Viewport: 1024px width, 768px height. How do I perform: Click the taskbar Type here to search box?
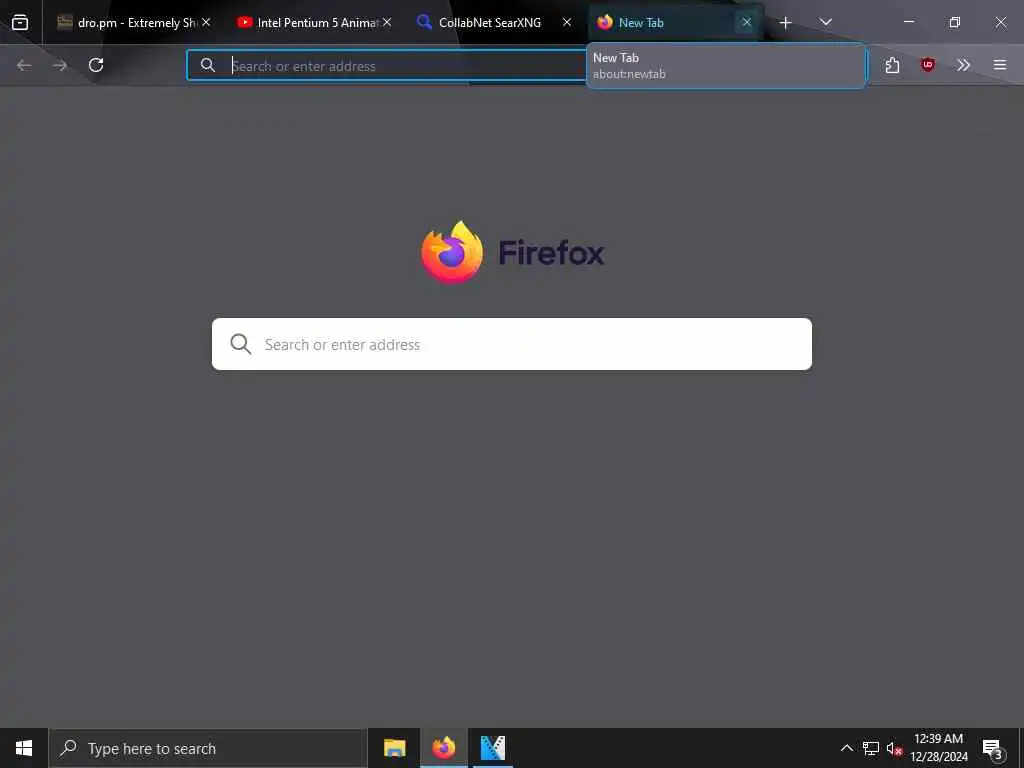[x=208, y=748]
